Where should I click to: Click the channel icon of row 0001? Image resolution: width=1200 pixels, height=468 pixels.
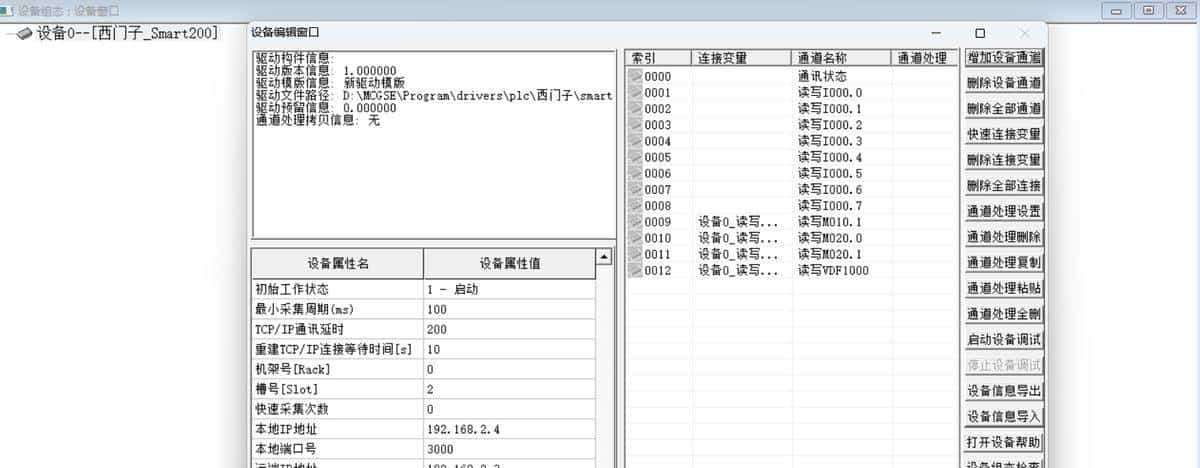pyautogui.click(x=634, y=92)
